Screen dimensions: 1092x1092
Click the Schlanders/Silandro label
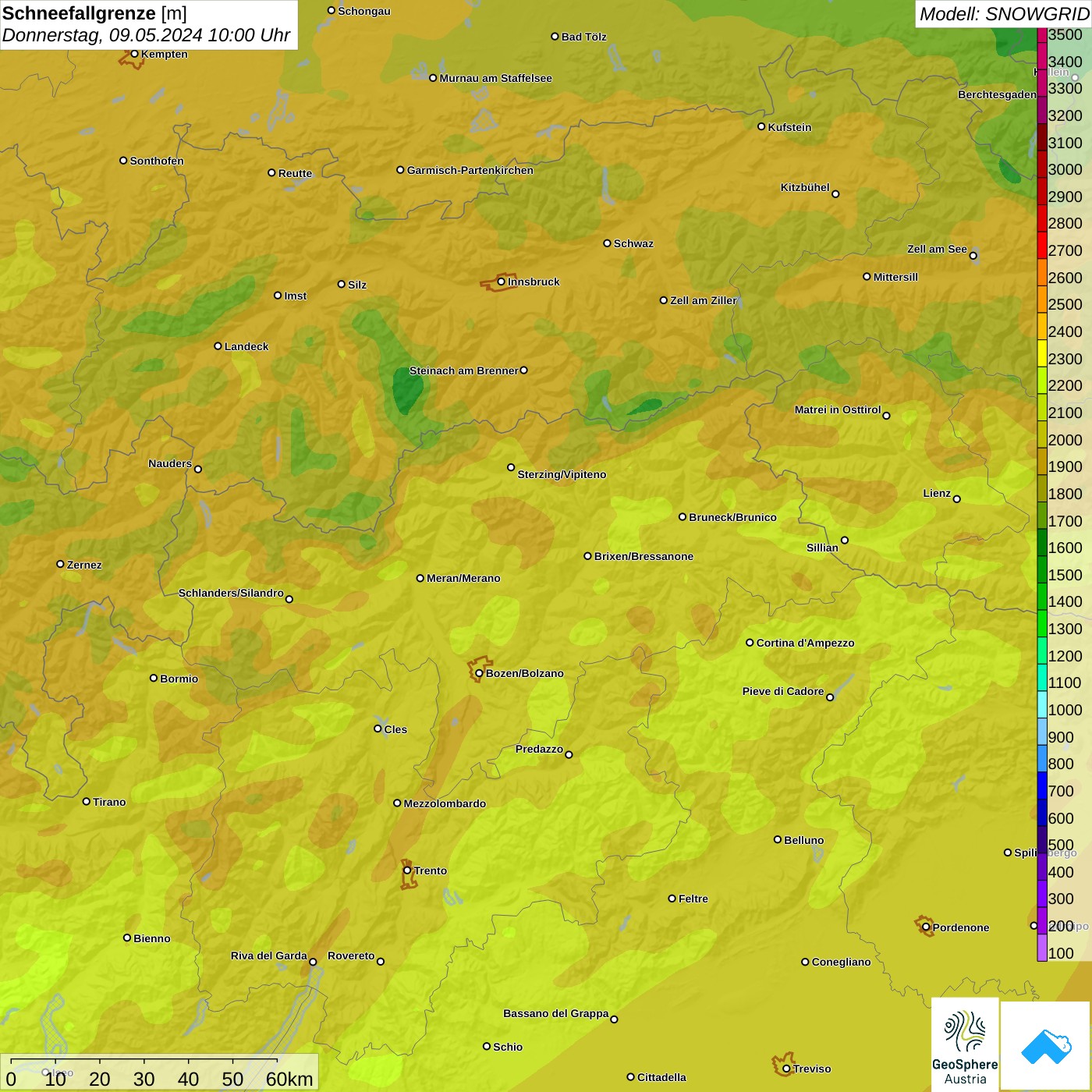pos(231,593)
